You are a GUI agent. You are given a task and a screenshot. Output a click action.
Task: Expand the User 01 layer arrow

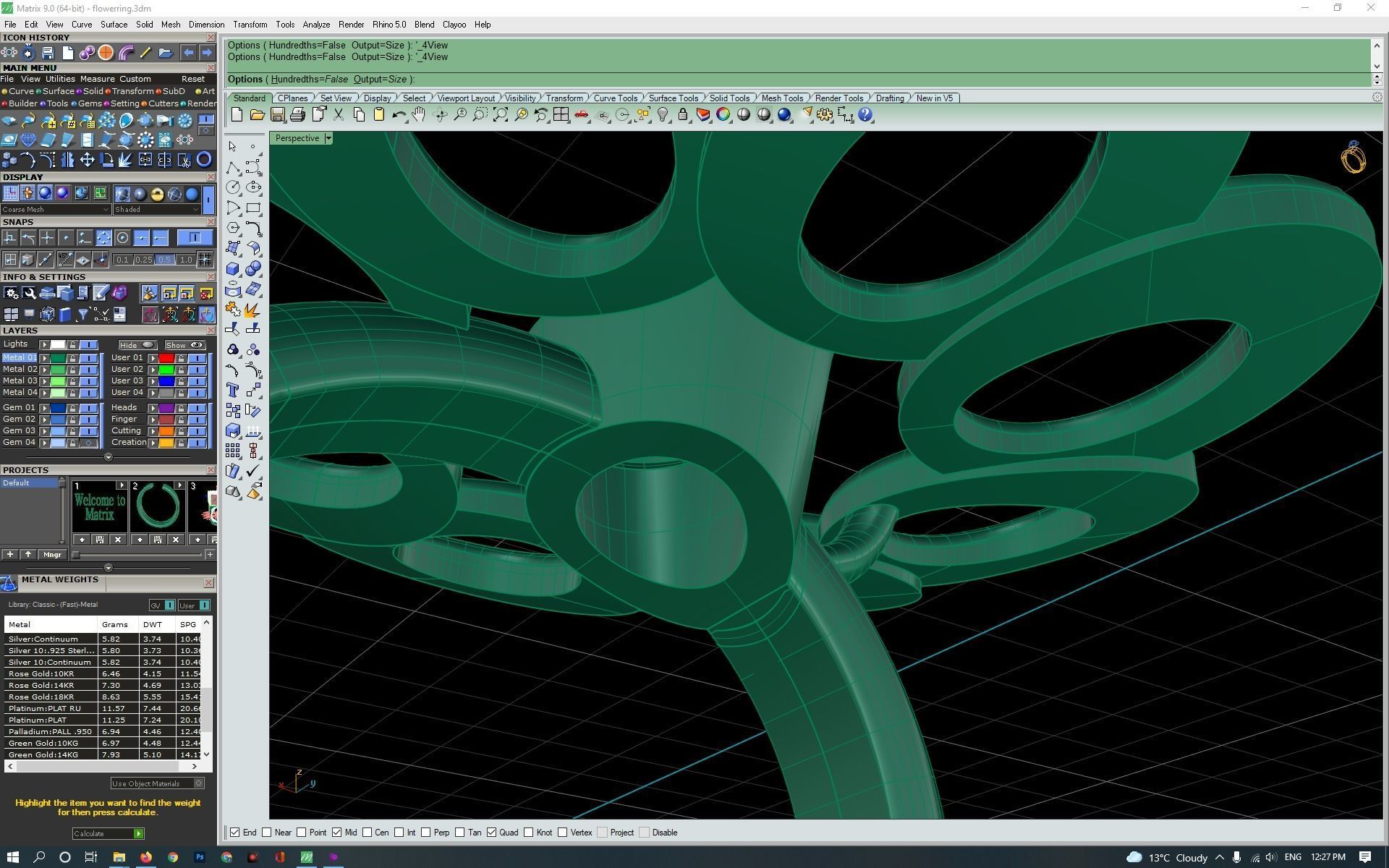pyautogui.click(x=153, y=358)
